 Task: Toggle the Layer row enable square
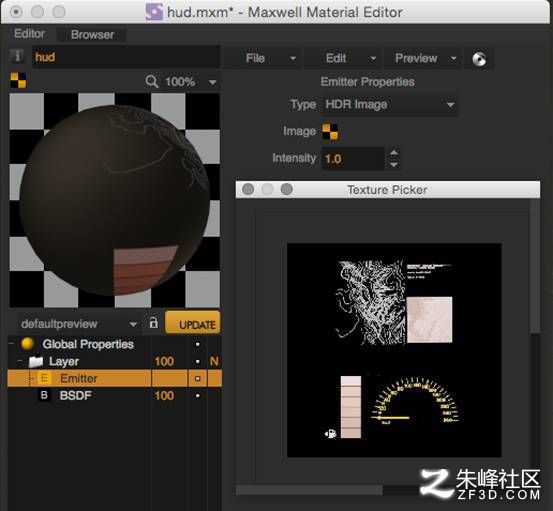[x=198, y=361]
